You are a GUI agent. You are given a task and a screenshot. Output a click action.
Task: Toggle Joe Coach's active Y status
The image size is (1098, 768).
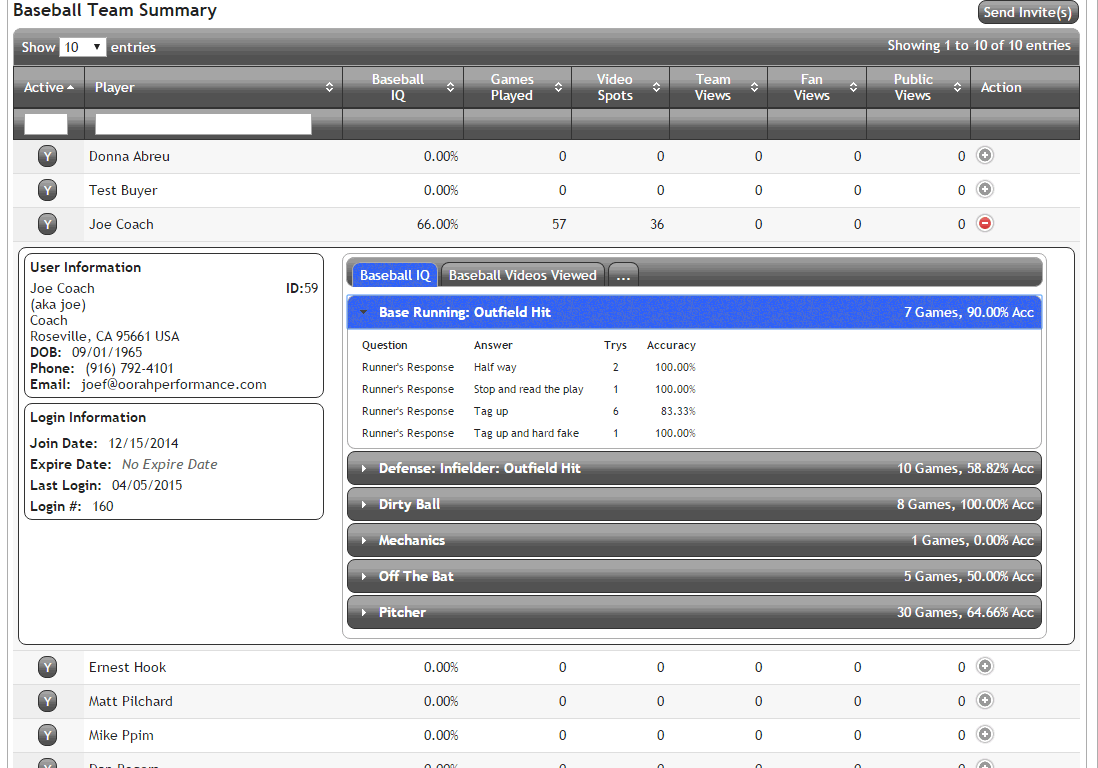pos(48,224)
